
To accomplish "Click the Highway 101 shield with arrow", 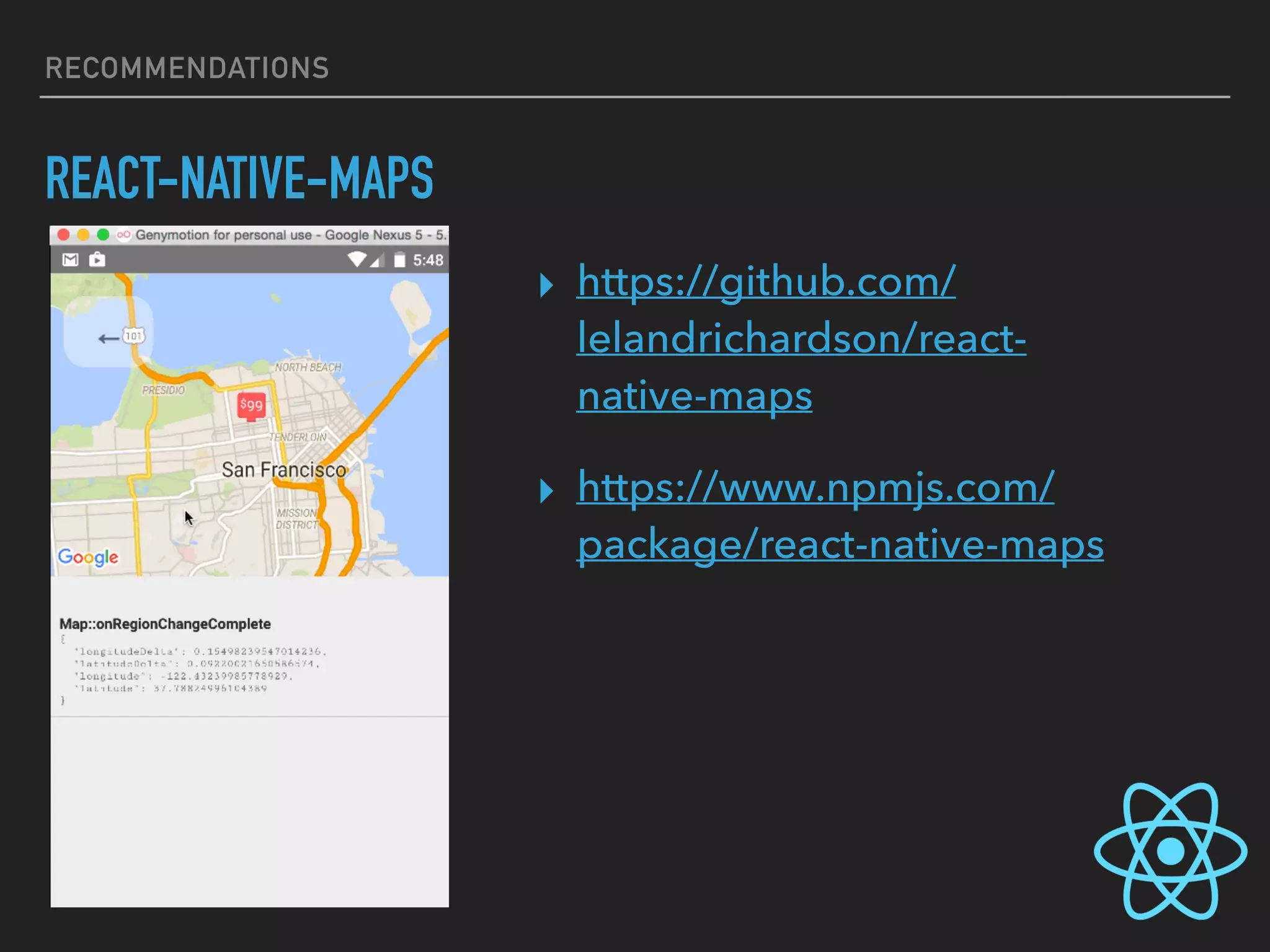I will click(122, 337).
